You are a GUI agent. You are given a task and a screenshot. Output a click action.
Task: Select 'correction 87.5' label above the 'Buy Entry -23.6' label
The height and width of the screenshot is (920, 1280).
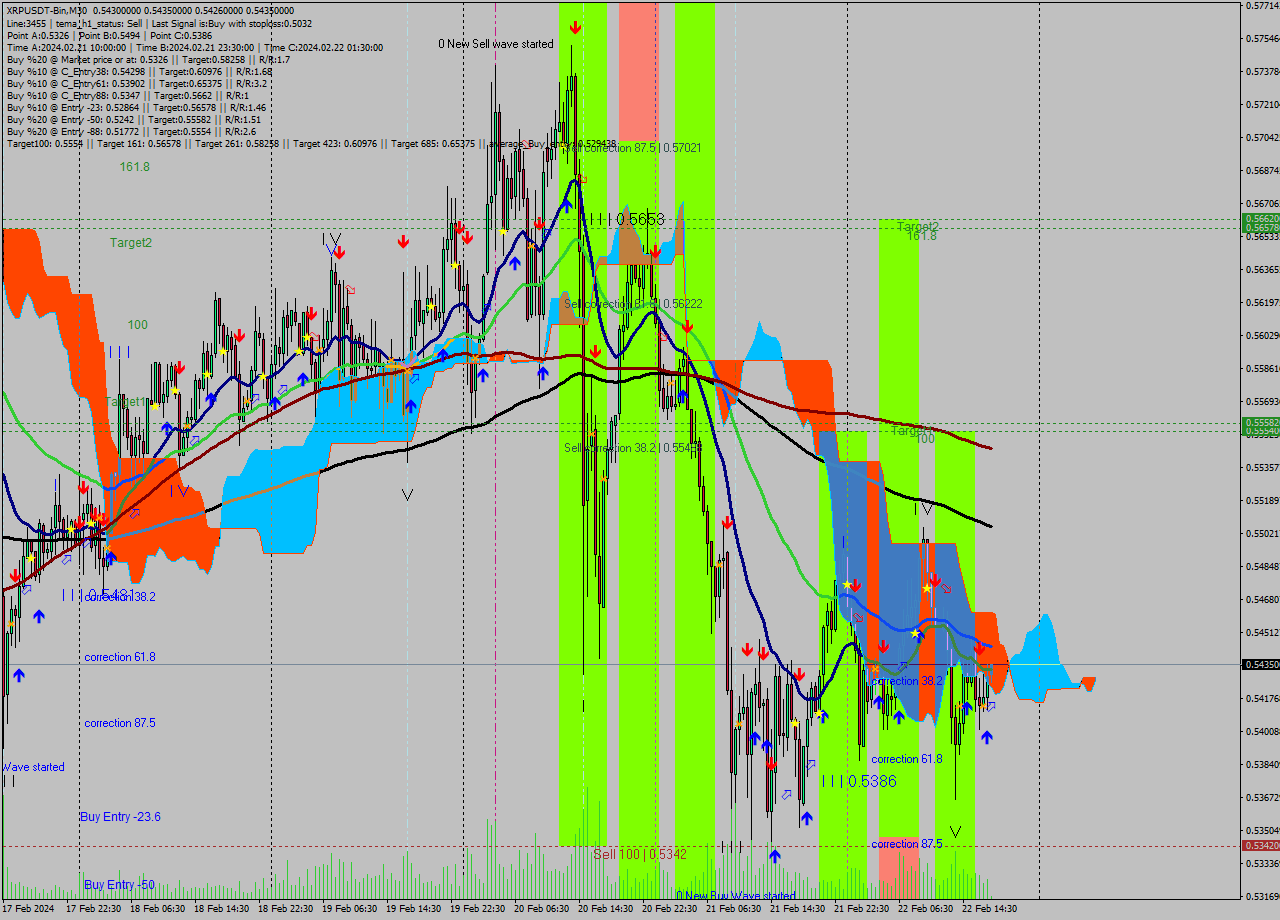click(120, 723)
